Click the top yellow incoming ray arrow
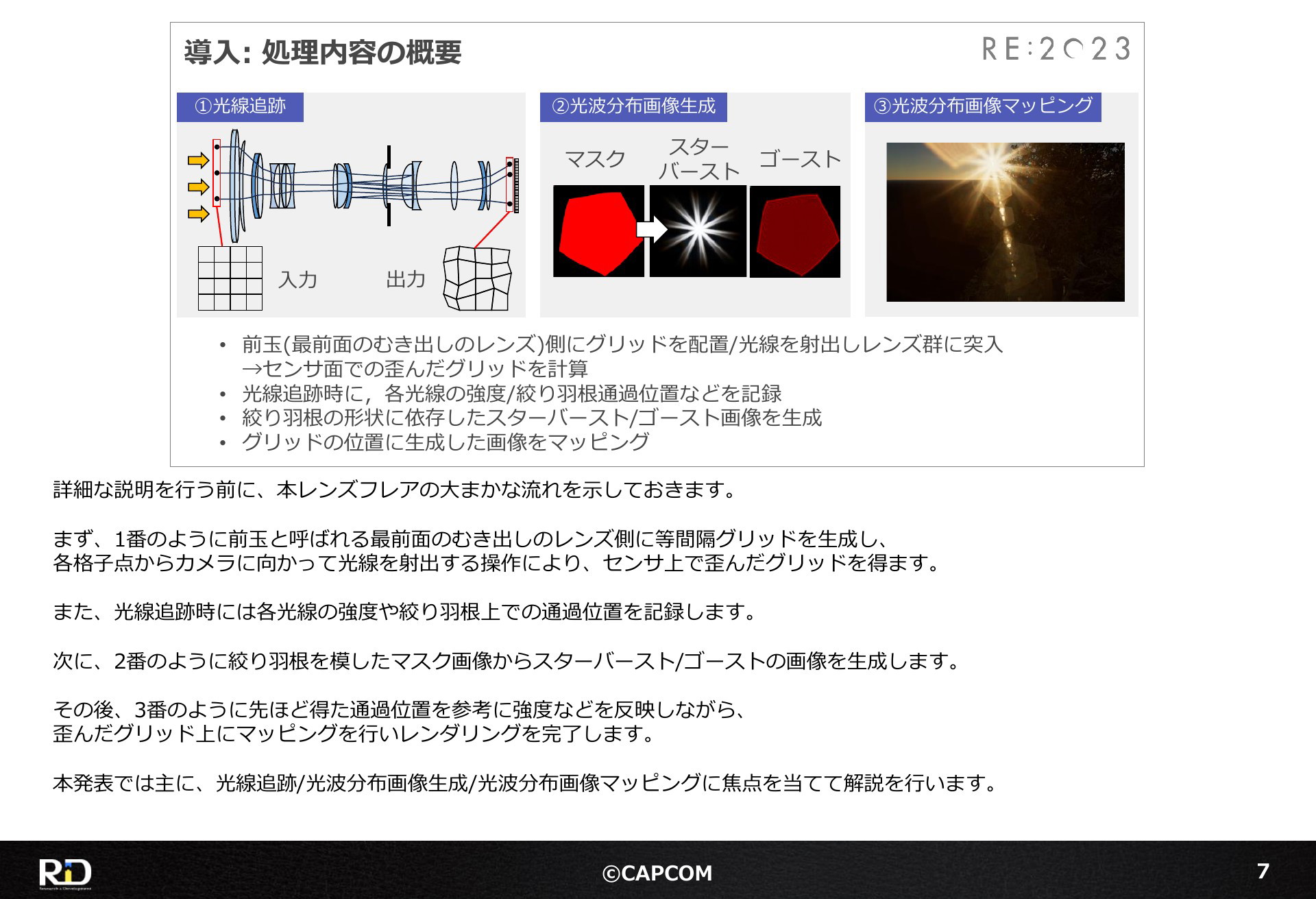The image size is (1316, 899). point(198,160)
